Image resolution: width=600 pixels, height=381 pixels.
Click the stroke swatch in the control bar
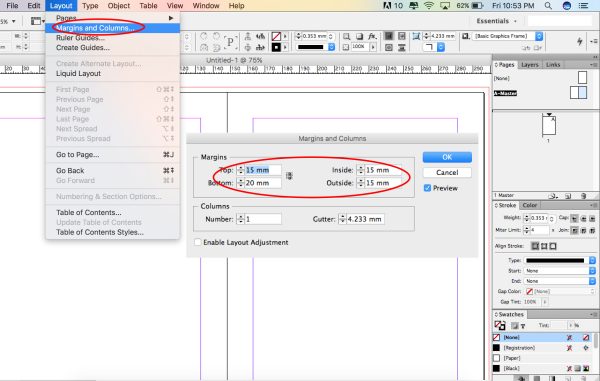(276, 47)
